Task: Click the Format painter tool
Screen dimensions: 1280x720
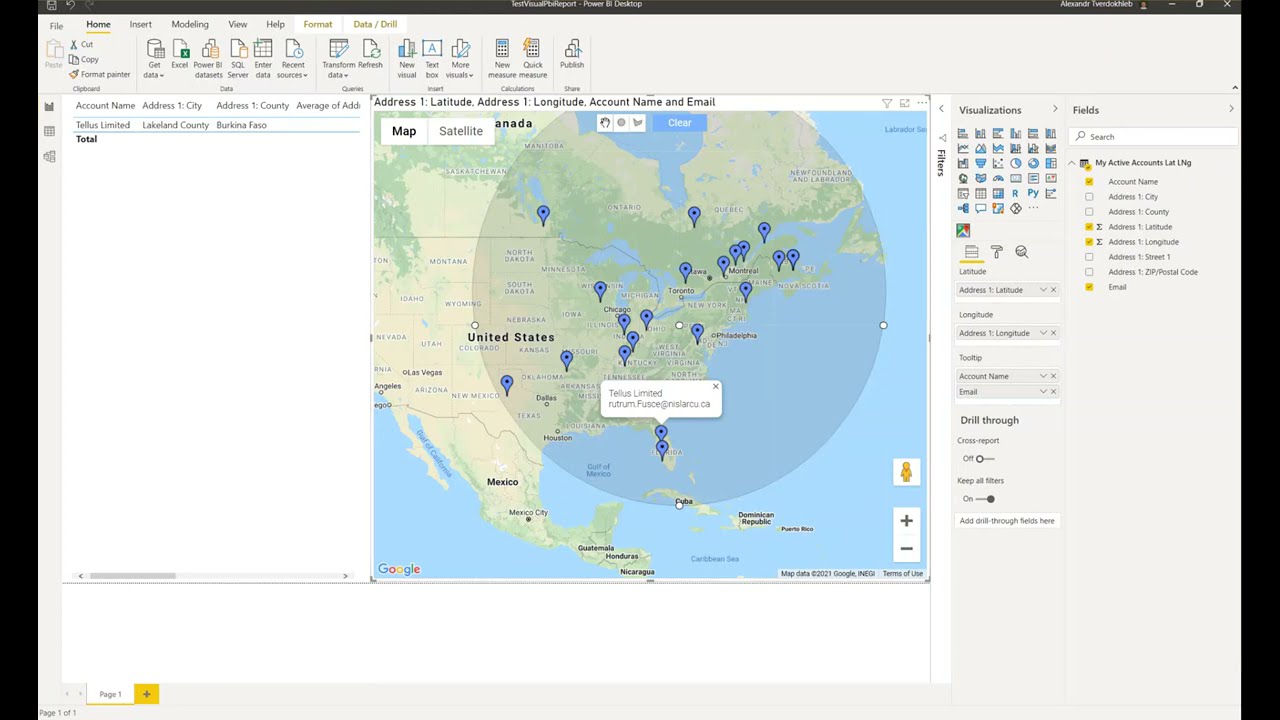Action: coord(100,75)
